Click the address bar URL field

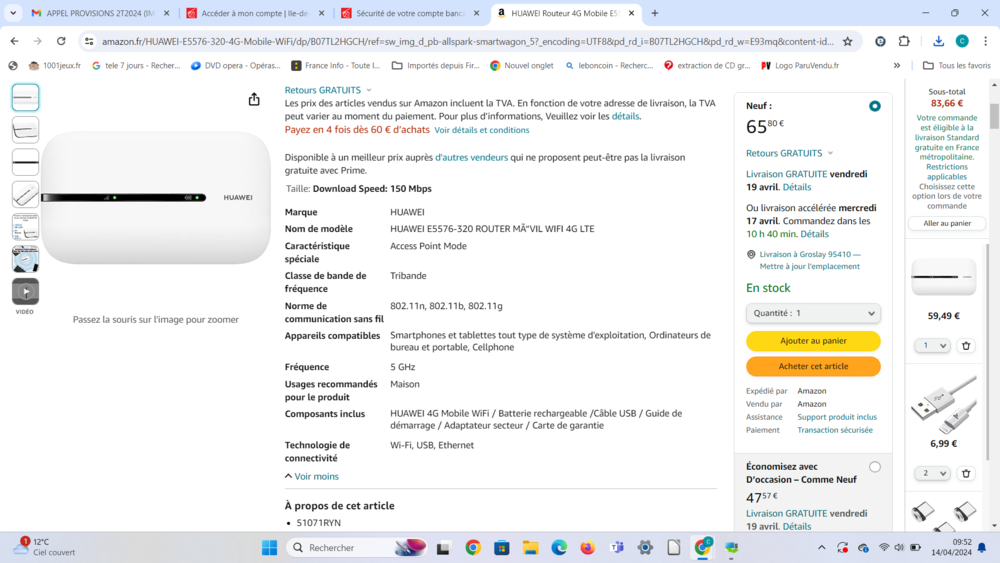point(467,41)
